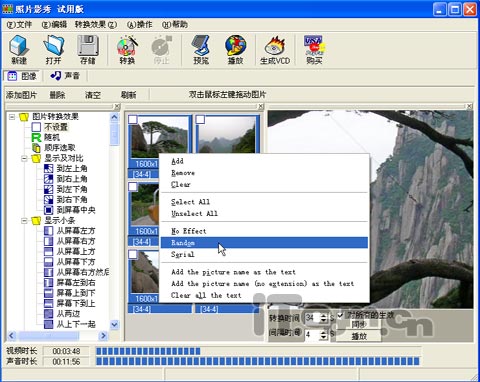Click the 刷新 (Refresh) button
The width and height of the screenshot is (480, 382).
[128, 95]
